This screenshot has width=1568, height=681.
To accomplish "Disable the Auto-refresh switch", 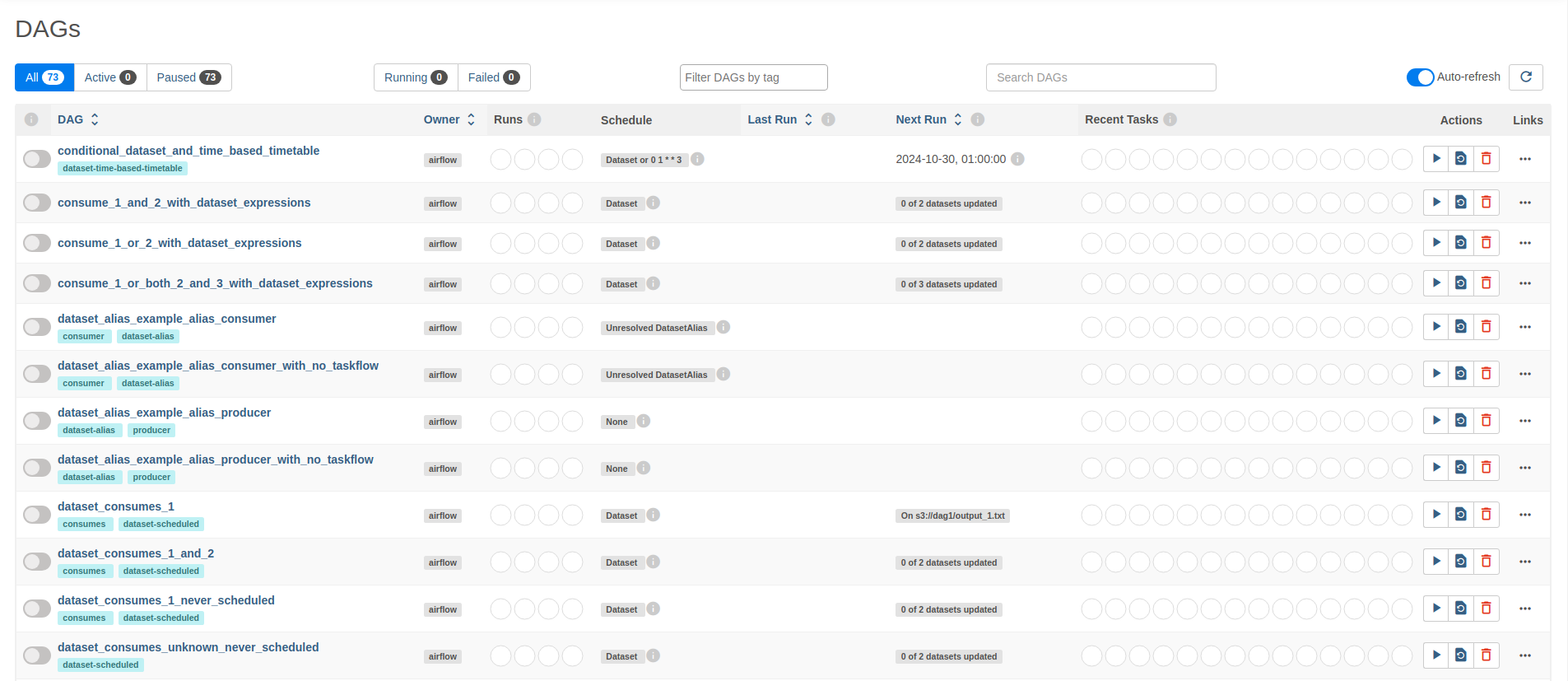I will [1420, 77].
